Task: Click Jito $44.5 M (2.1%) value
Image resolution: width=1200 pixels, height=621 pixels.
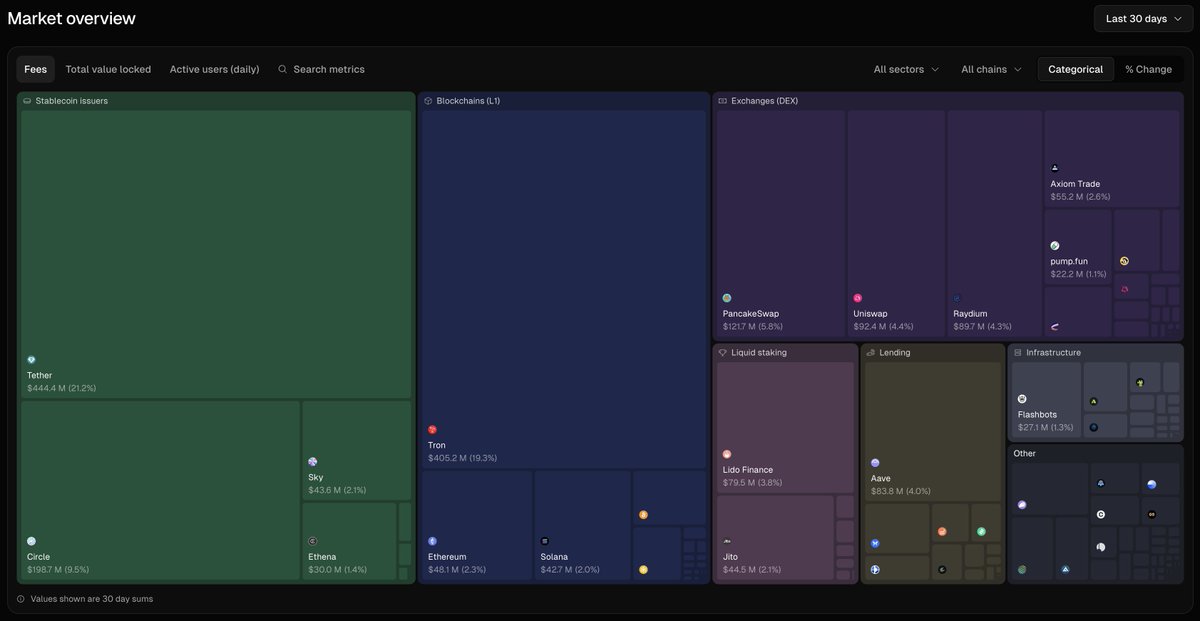Action: pos(751,570)
